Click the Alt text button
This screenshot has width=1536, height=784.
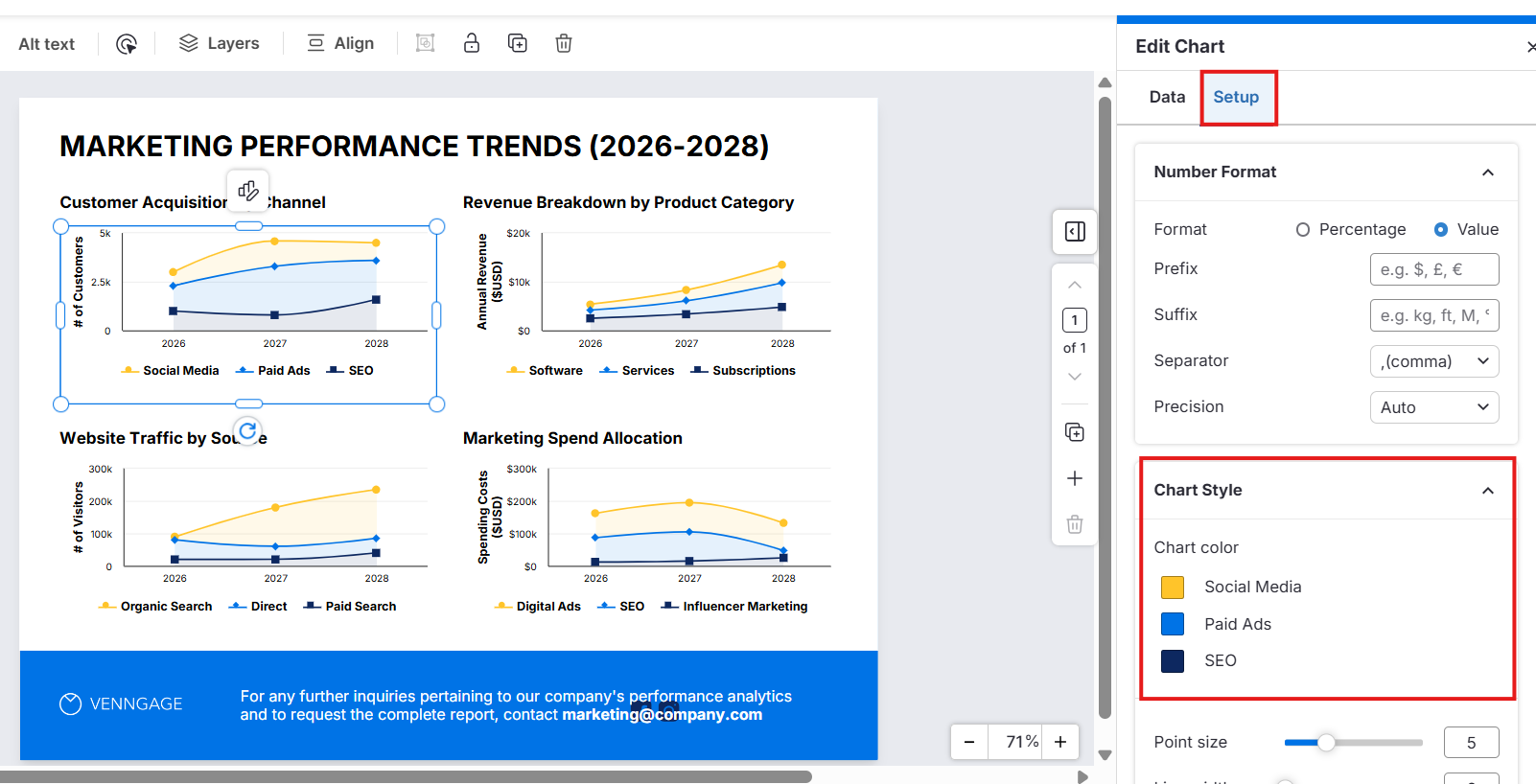tap(47, 44)
